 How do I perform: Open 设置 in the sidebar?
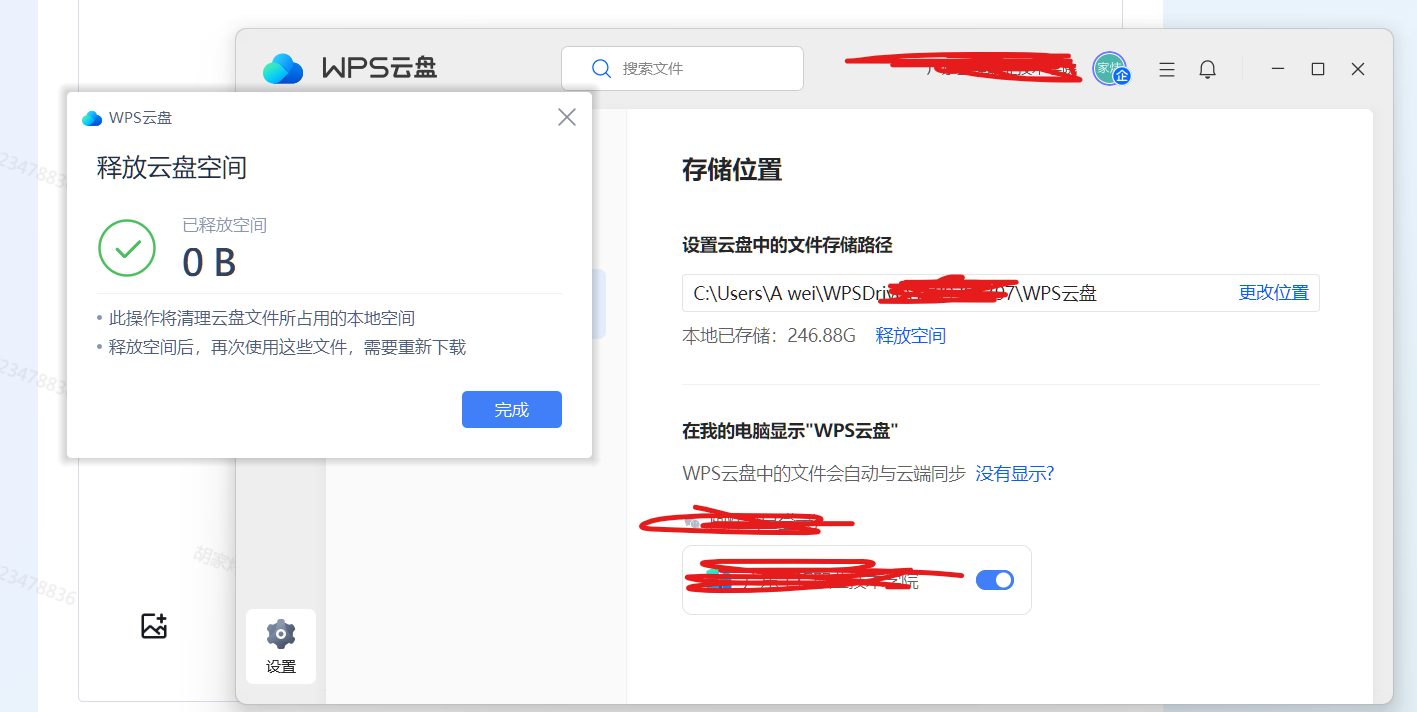click(281, 647)
